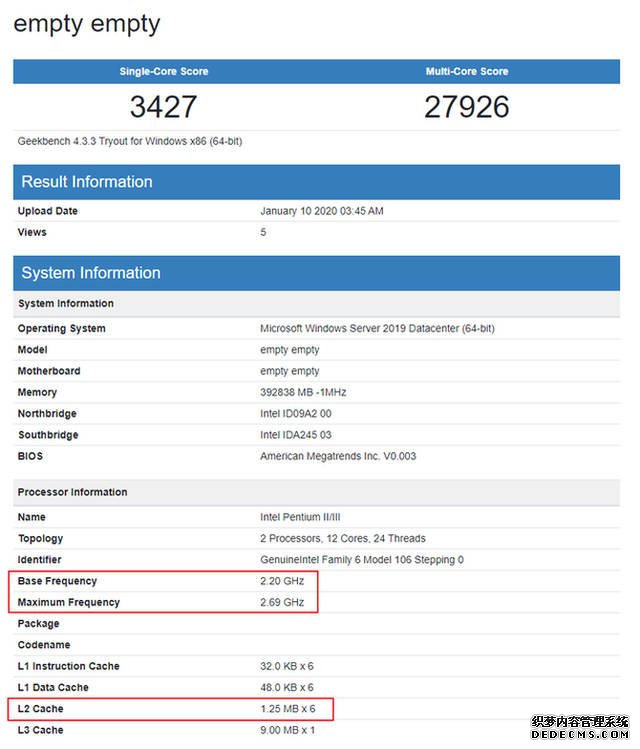
Task: Click the Topology label
Action: 41,539
